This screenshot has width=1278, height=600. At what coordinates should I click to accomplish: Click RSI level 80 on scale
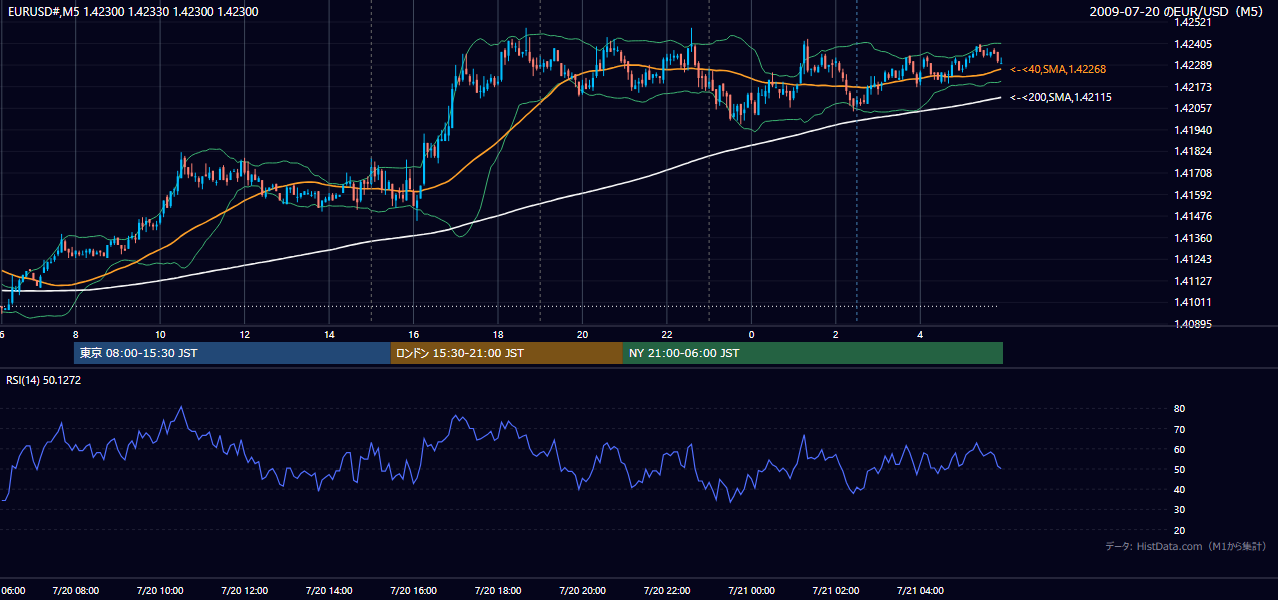pyautogui.click(x=1180, y=409)
